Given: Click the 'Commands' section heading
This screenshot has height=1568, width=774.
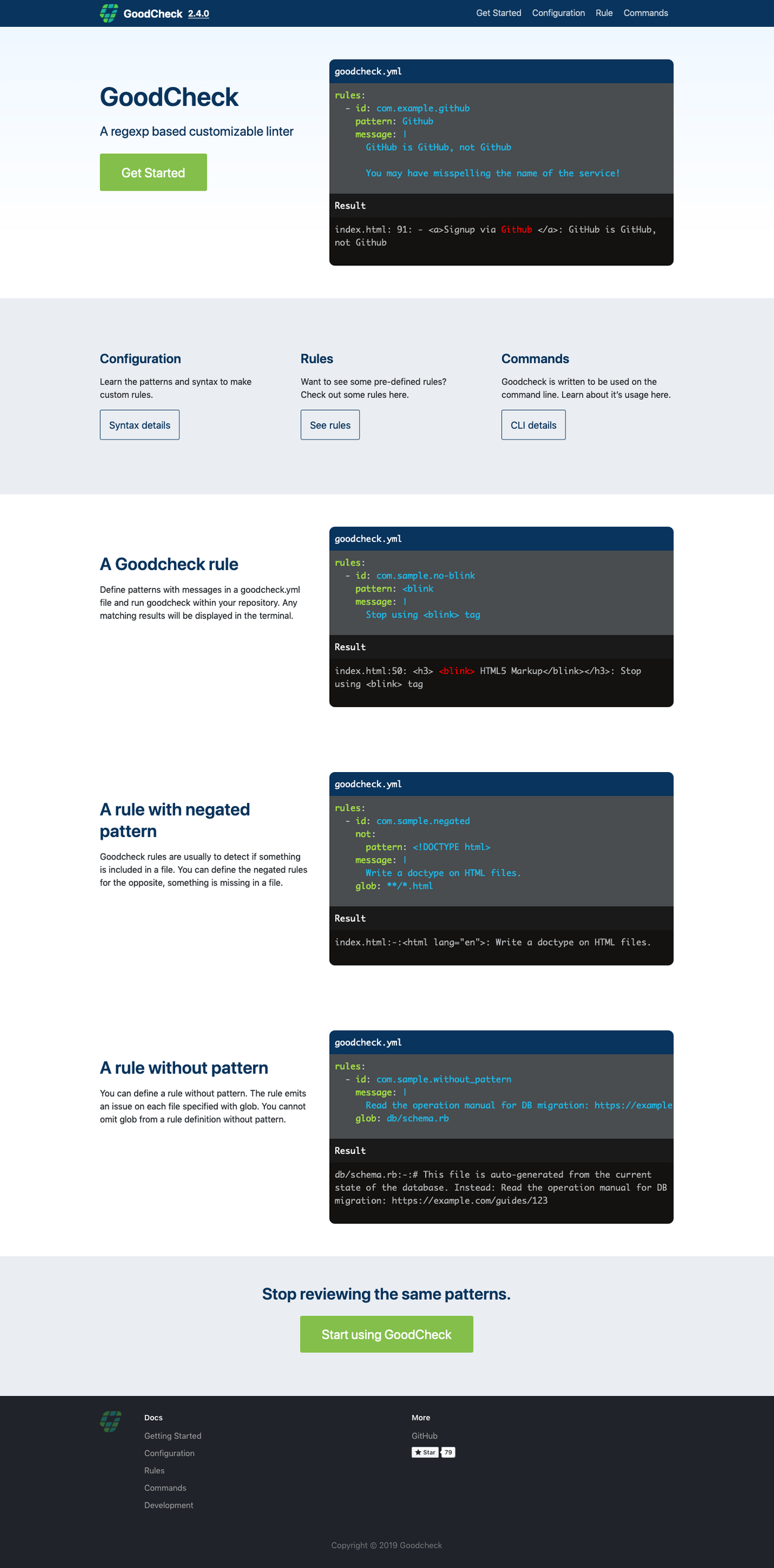Looking at the screenshot, I should (535, 359).
